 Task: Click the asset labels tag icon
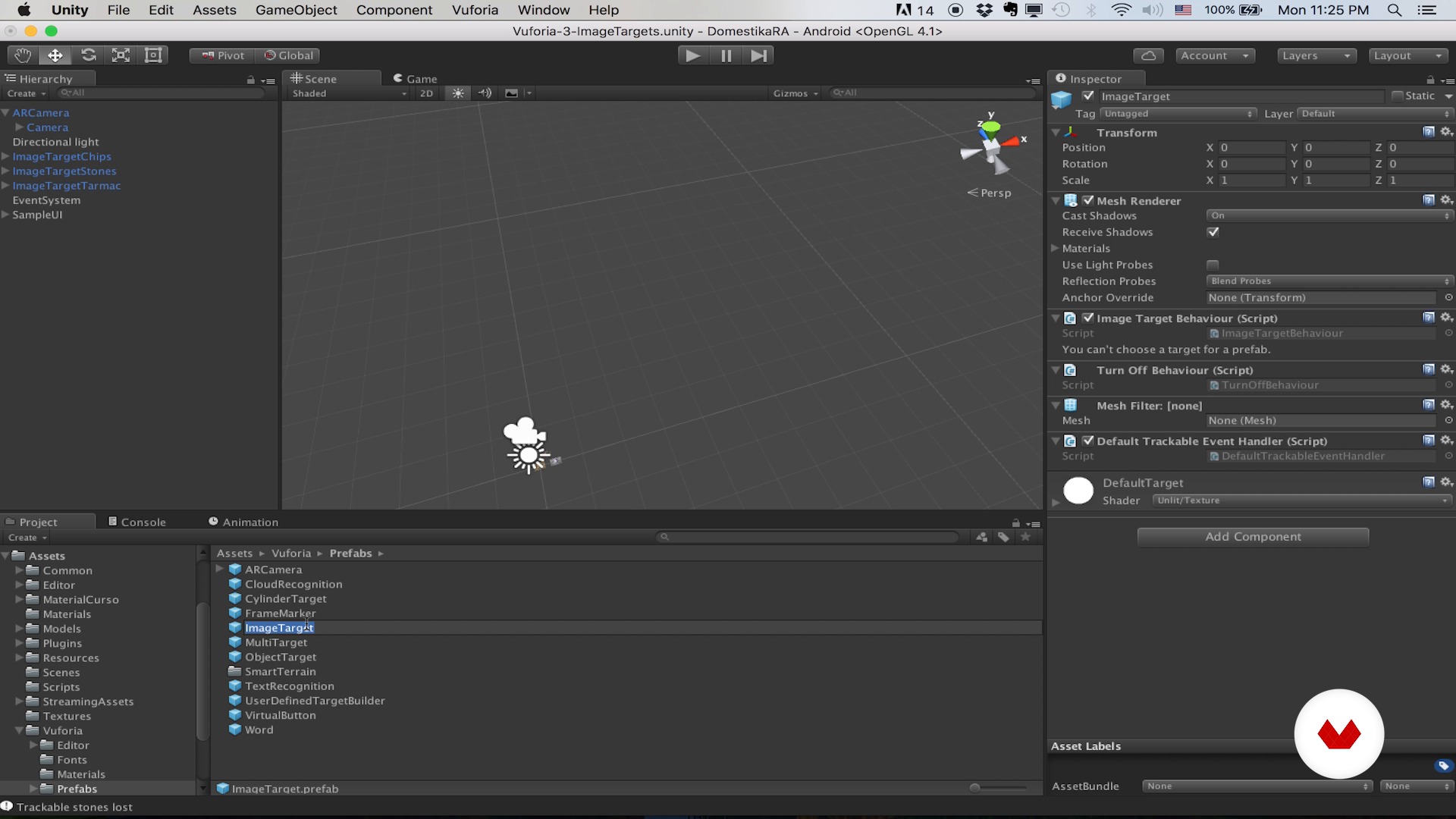[x=1444, y=765]
